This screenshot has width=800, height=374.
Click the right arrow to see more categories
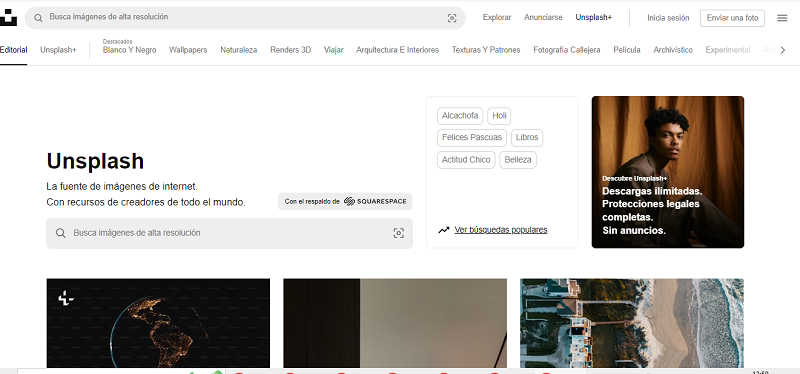tap(783, 50)
